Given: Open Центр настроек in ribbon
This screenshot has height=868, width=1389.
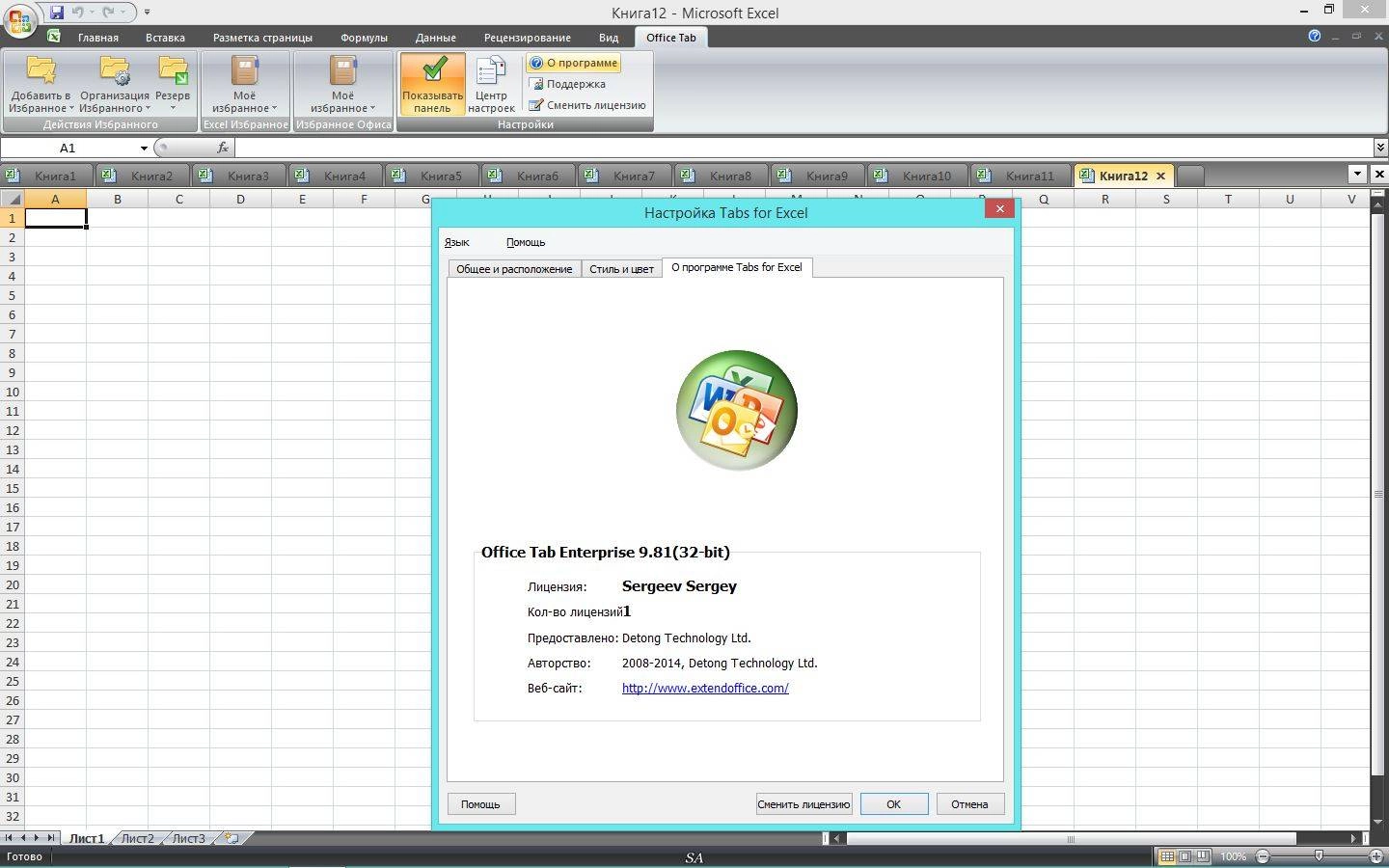Looking at the screenshot, I should pos(491,84).
